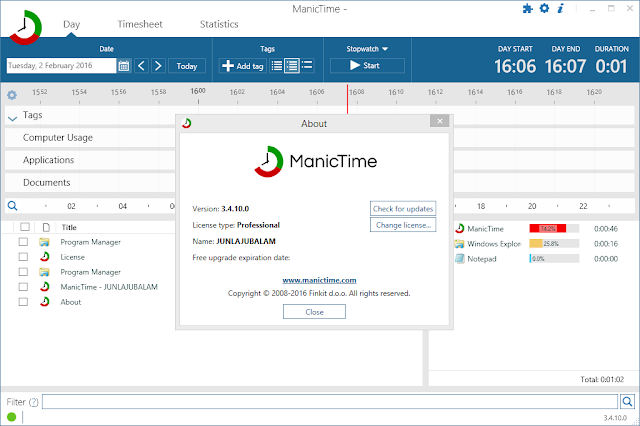Viewport: 640px width, 426px height.
Task: Check the License row checkbox
Action: click(23, 257)
